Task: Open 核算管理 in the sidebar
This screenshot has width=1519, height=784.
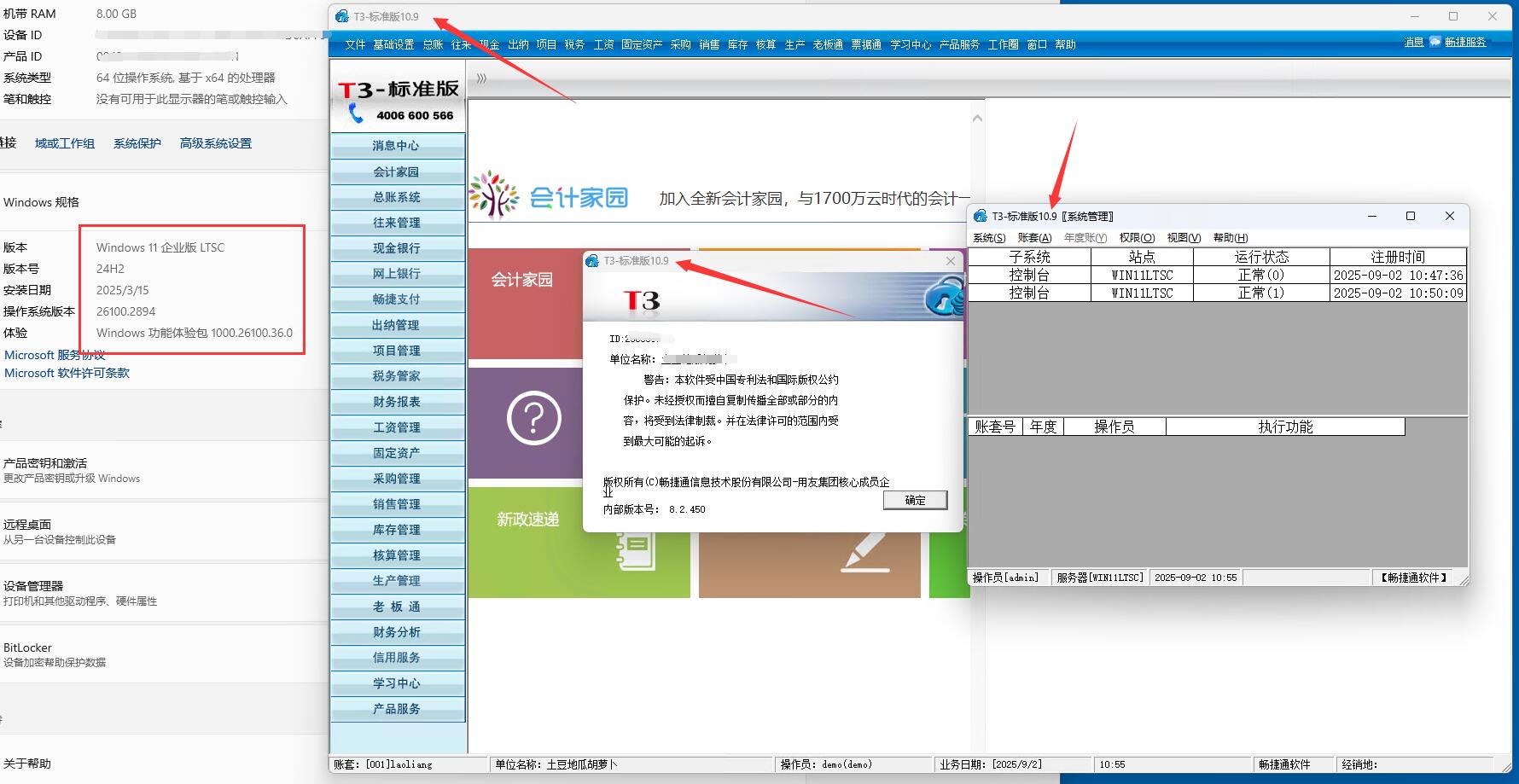Action: (x=397, y=555)
